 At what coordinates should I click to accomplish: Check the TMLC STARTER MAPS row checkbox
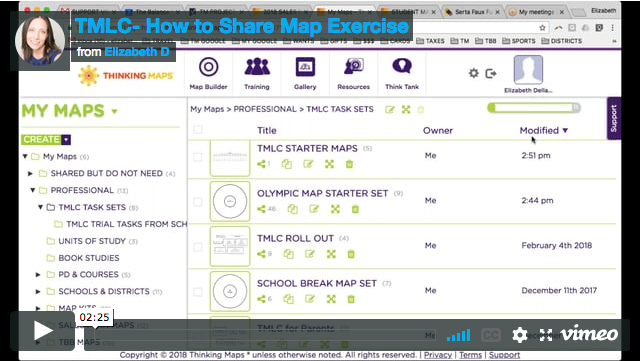click(x=198, y=157)
